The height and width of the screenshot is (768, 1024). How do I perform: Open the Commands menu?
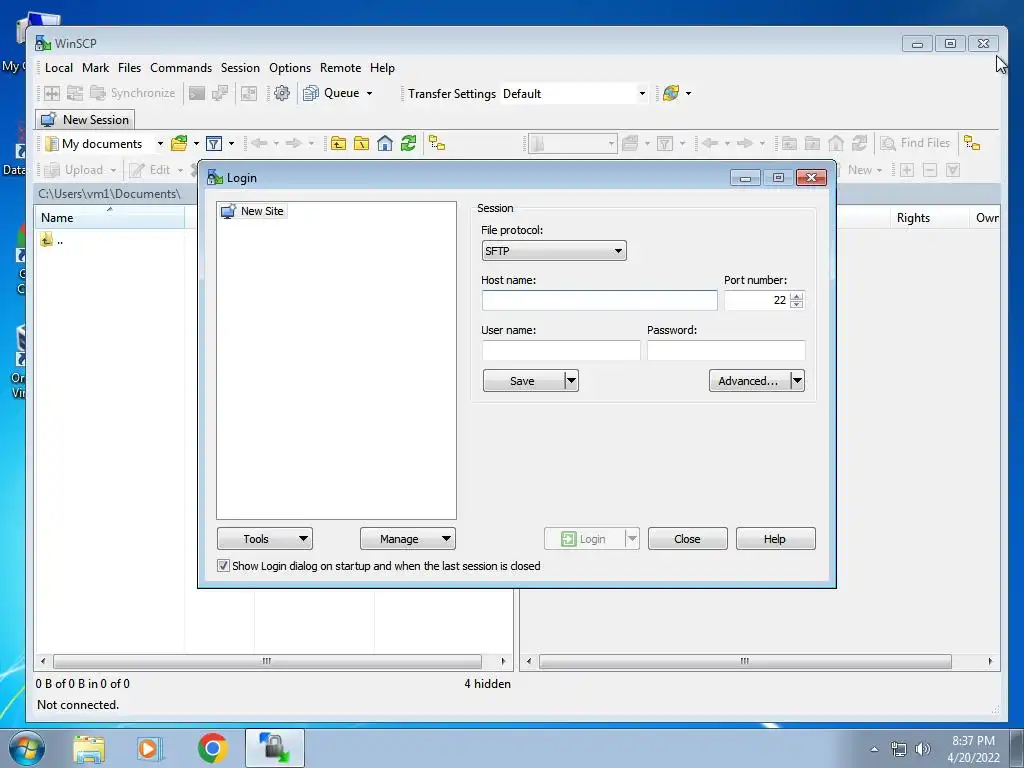pos(181,68)
